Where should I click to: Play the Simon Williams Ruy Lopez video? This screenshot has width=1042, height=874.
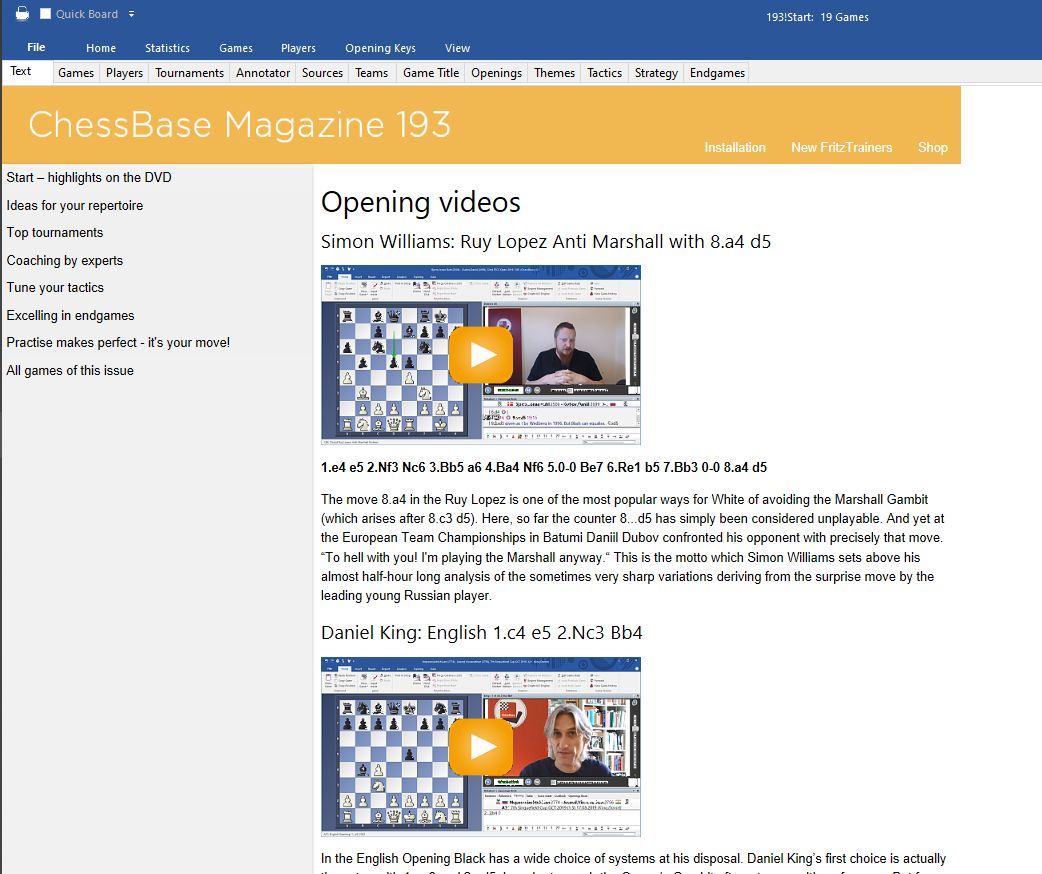[481, 353]
